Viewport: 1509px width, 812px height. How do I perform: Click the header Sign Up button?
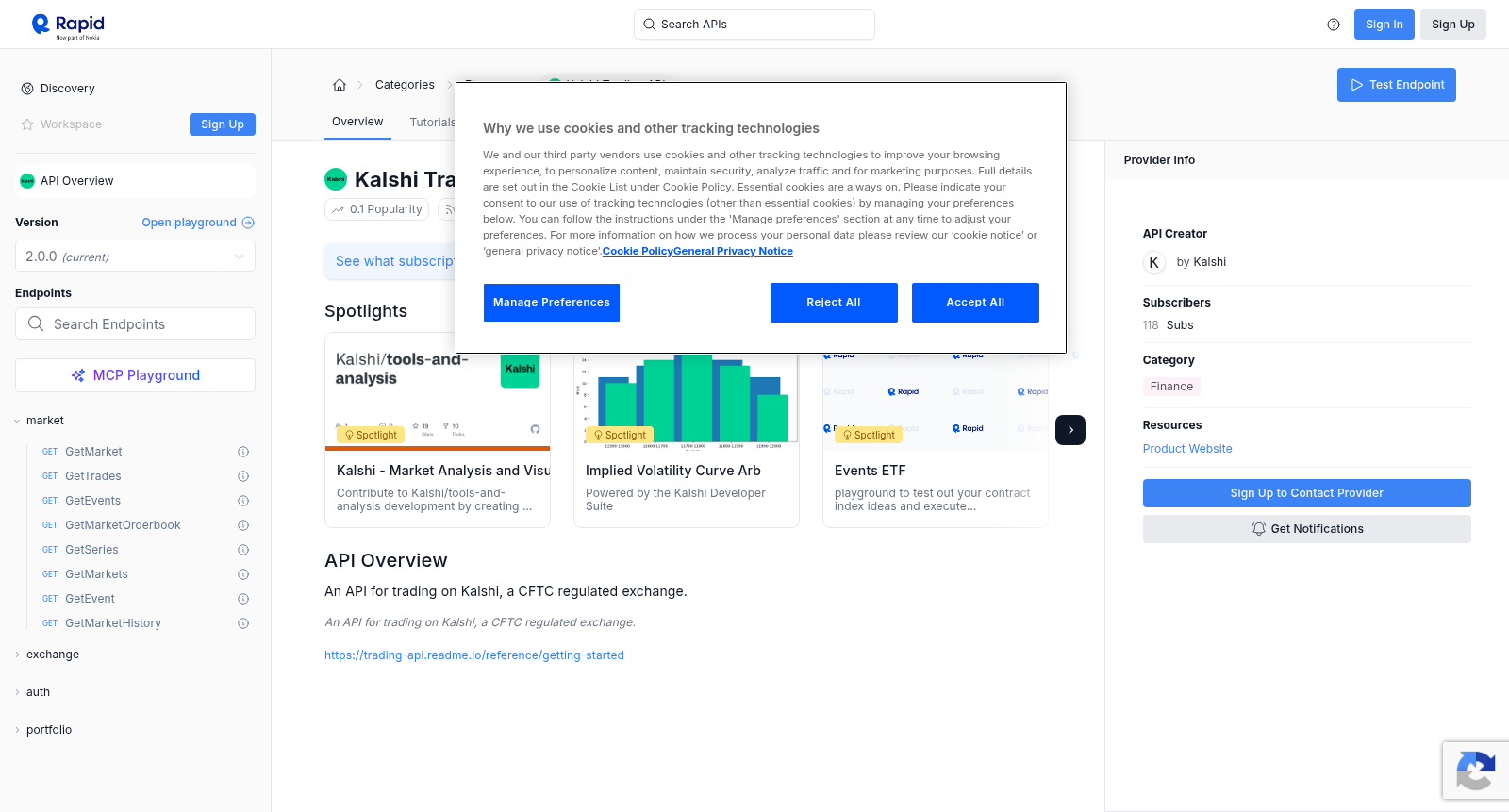(x=1453, y=25)
